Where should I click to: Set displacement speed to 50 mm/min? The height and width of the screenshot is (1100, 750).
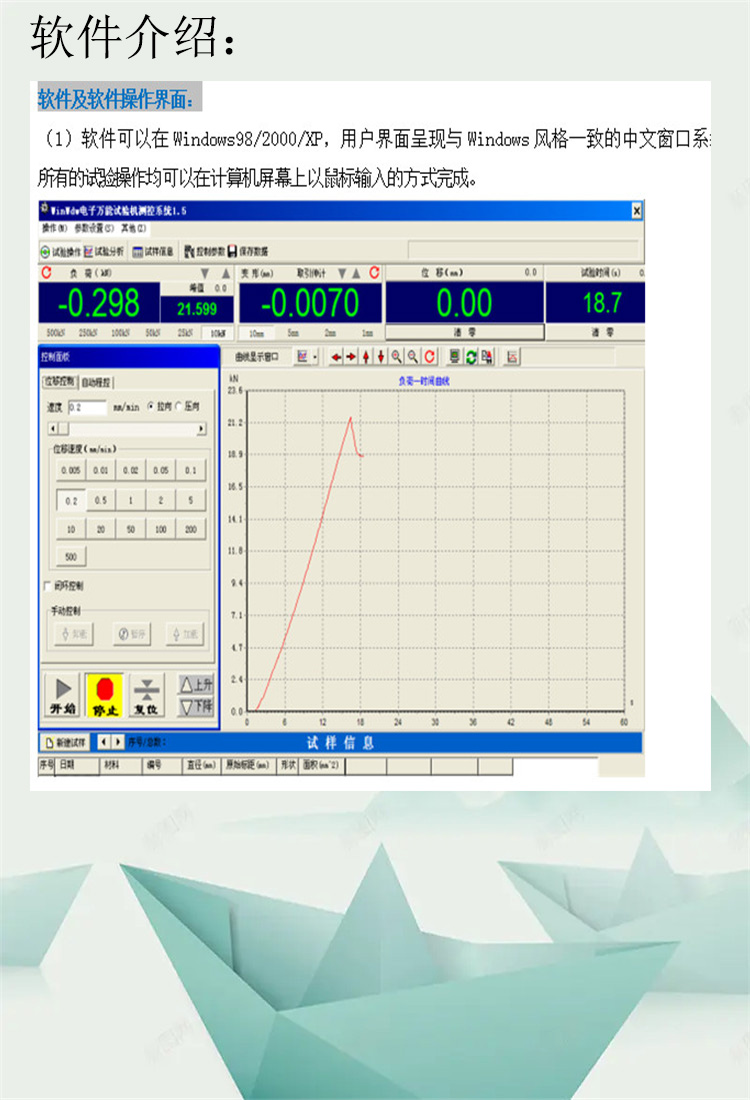[x=131, y=529]
